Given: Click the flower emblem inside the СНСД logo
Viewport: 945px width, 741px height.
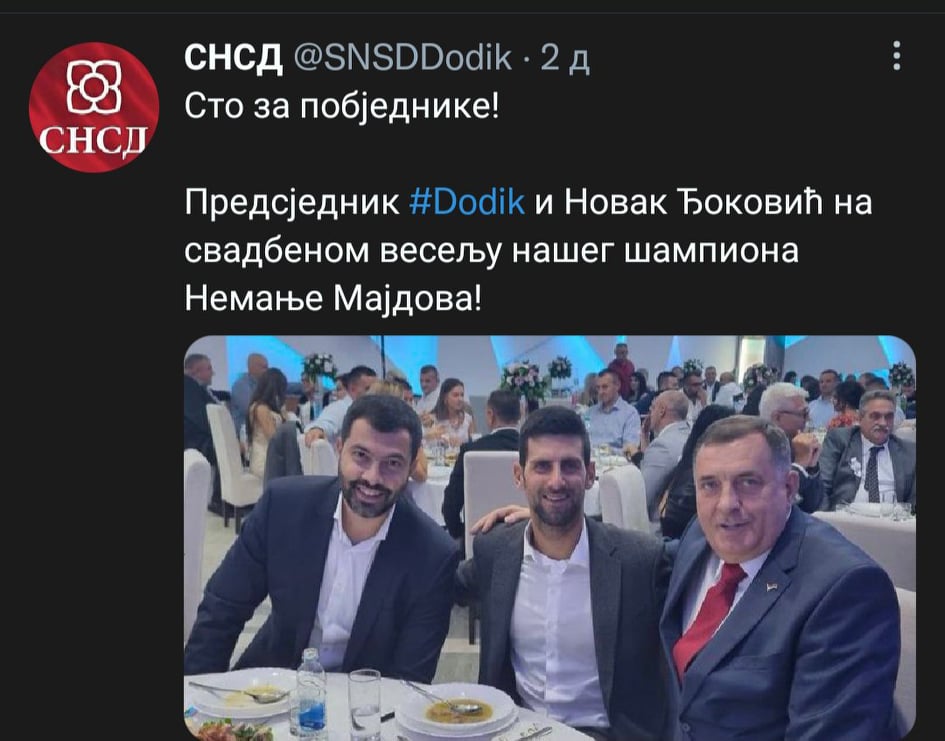Looking at the screenshot, I should (94, 87).
